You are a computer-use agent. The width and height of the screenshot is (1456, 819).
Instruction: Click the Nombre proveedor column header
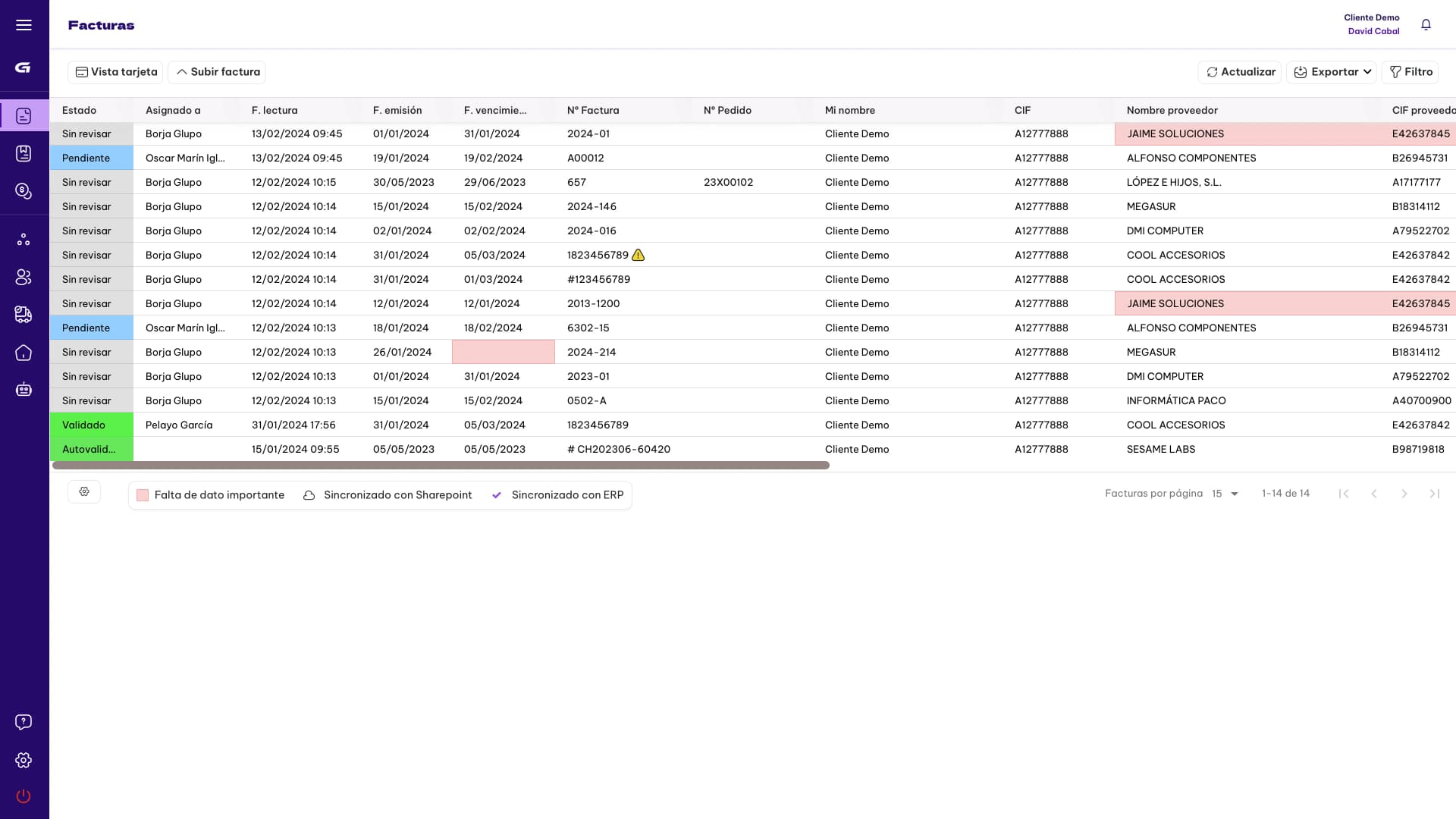click(1172, 111)
